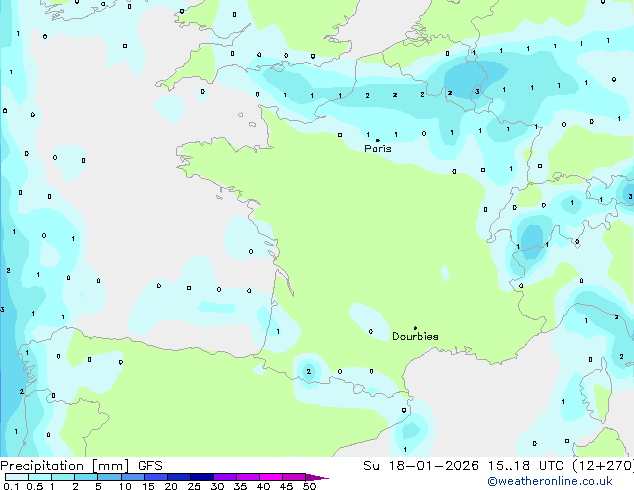Click the 'Precipitation [mm]' title text
This screenshot has height=490, width=634.
point(65,466)
